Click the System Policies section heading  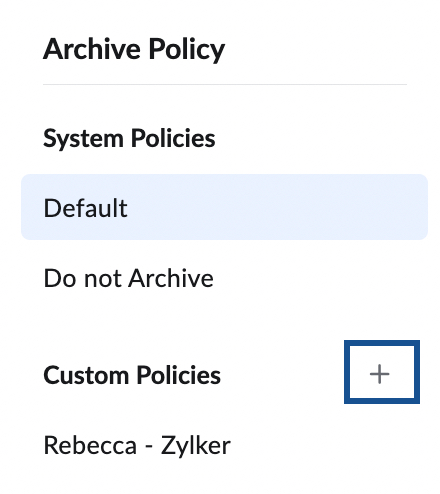(129, 138)
